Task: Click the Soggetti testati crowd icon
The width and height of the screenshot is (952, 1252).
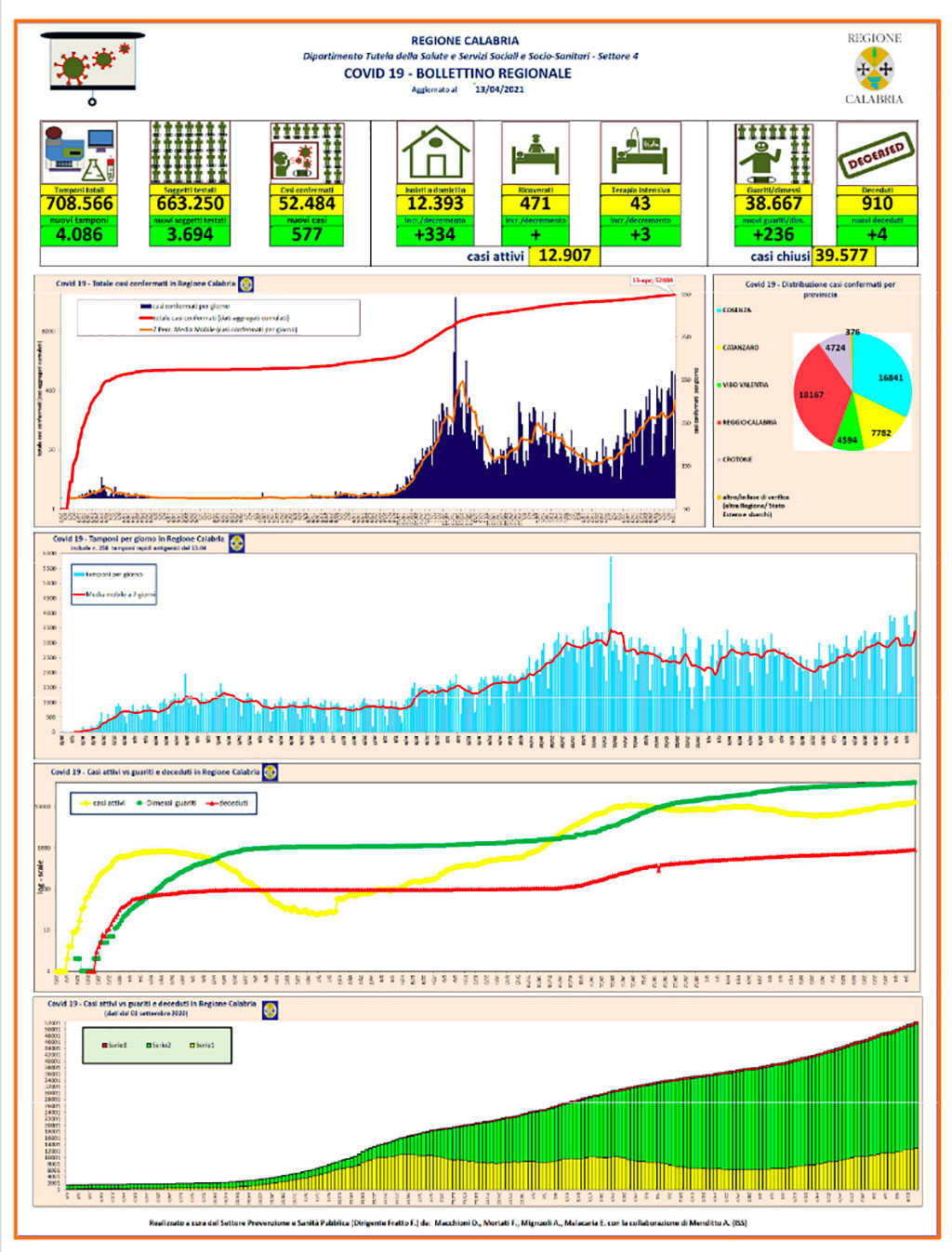Action: (190, 153)
